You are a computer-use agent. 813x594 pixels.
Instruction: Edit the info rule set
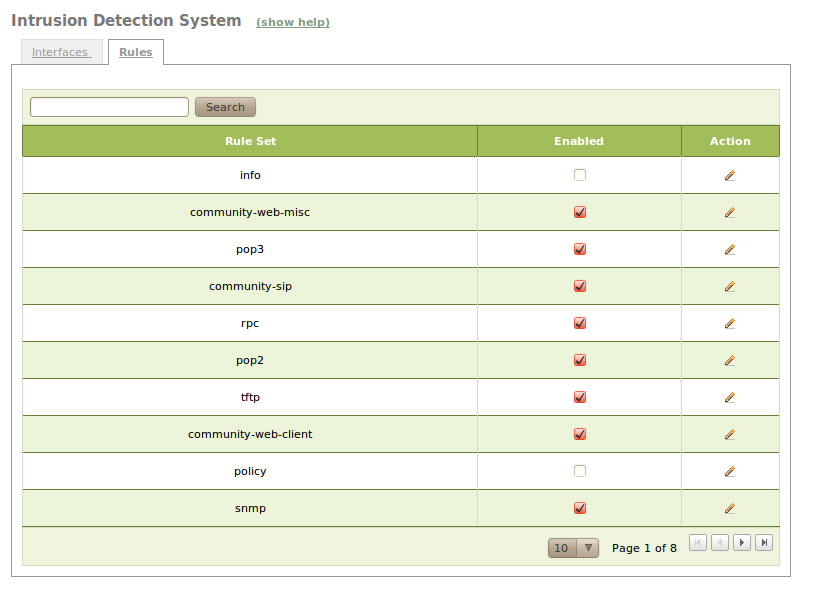click(730, 175)
